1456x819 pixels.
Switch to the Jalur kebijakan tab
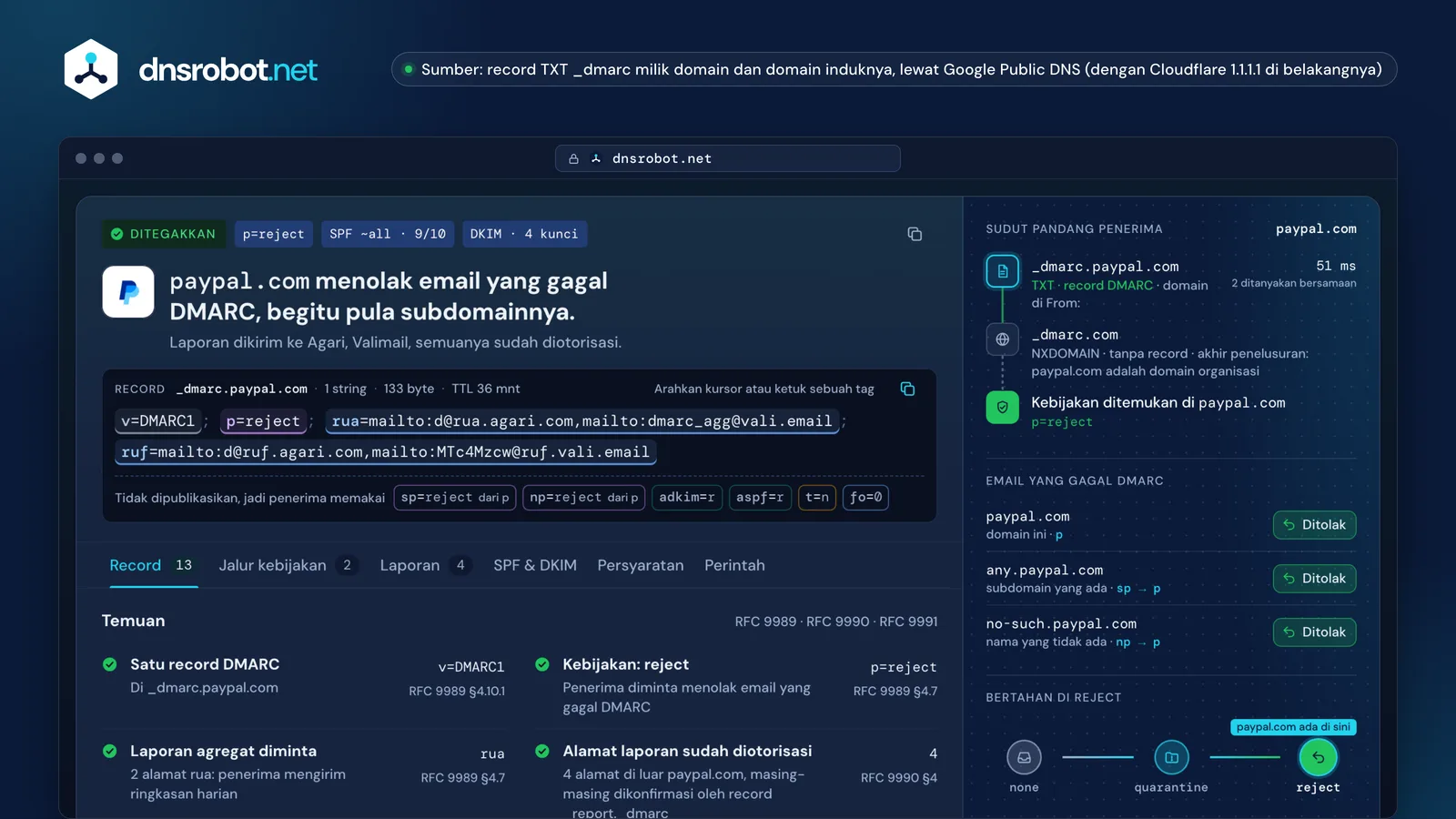point(288,565)
